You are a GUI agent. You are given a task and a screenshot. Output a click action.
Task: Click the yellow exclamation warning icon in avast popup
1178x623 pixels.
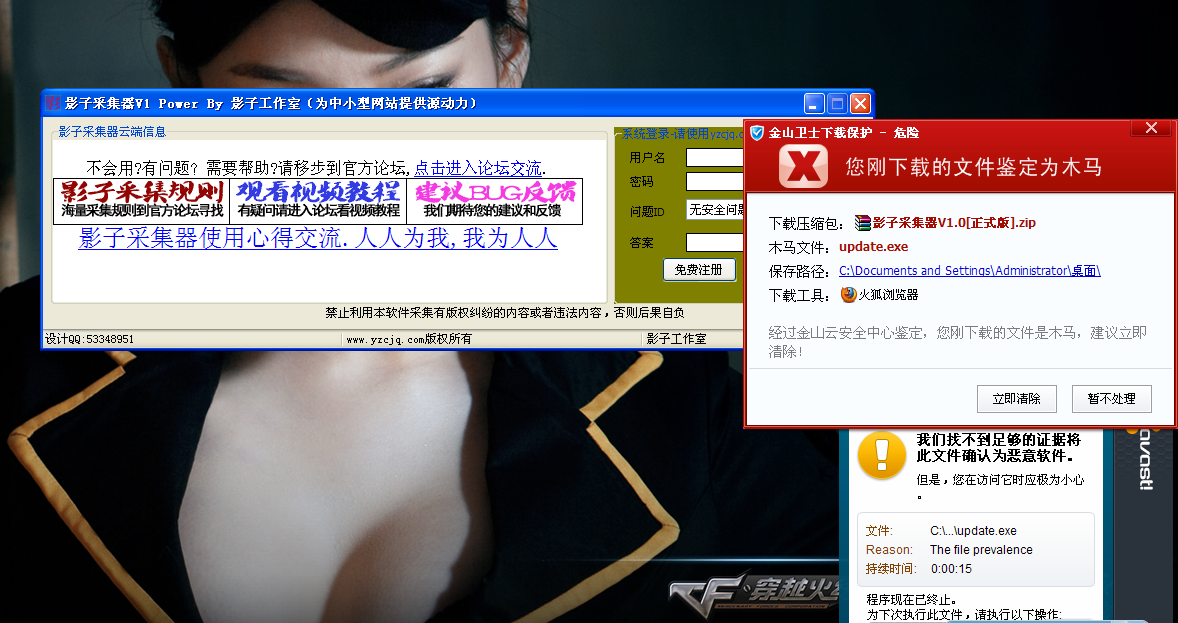(x=881, y=456)
